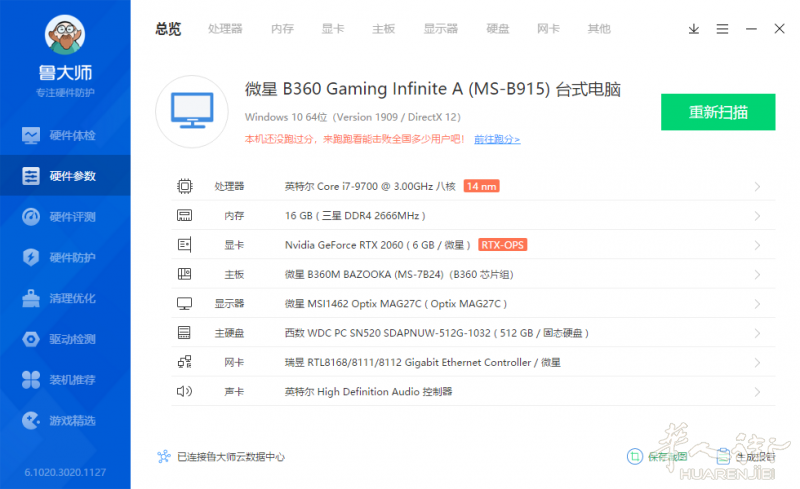800x489 pixels.
Task: Click the green 重新扫描 button
Action: (x=718, y=112)
